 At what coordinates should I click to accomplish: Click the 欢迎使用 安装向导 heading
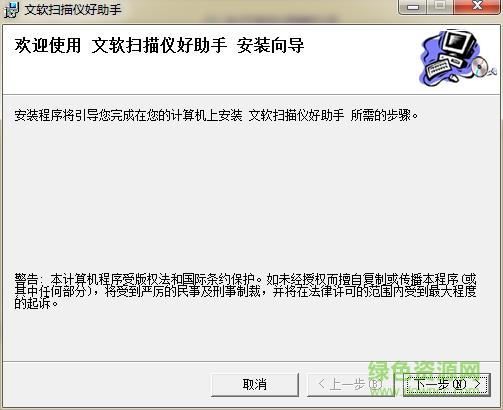click(159, 46)
